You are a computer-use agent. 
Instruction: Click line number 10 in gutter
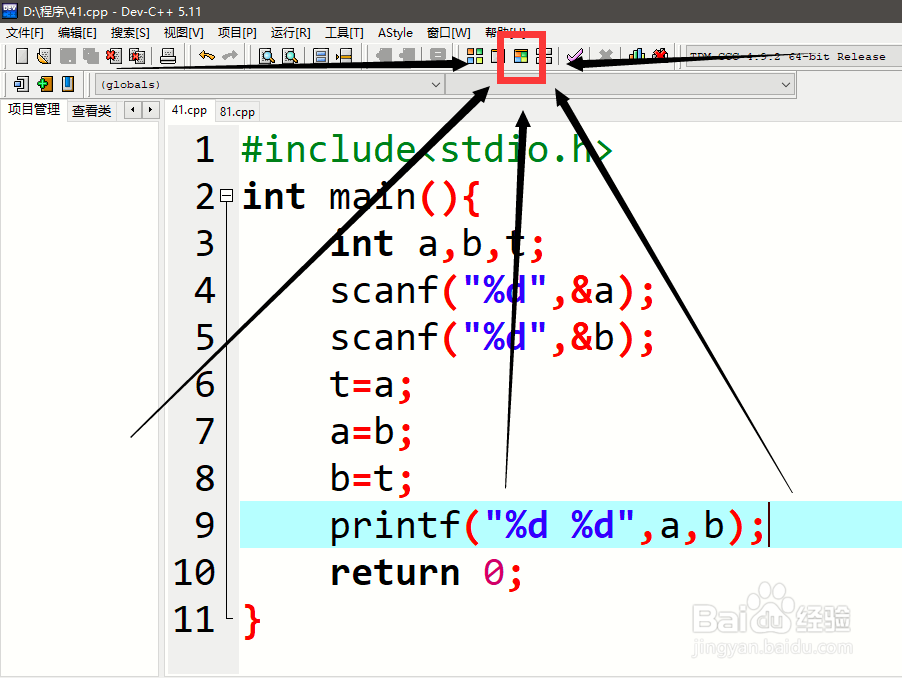click(x=194, y=572)
